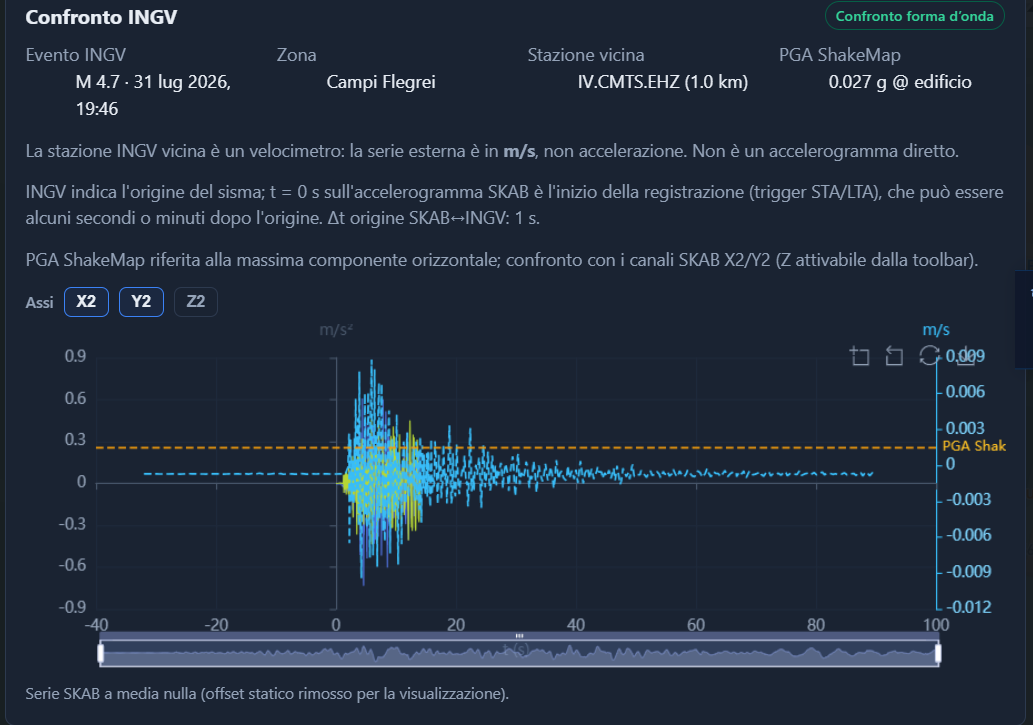Enable the Z2 axis series
The width and height of the screenshot is (1033, 725).
coord(196,302)
